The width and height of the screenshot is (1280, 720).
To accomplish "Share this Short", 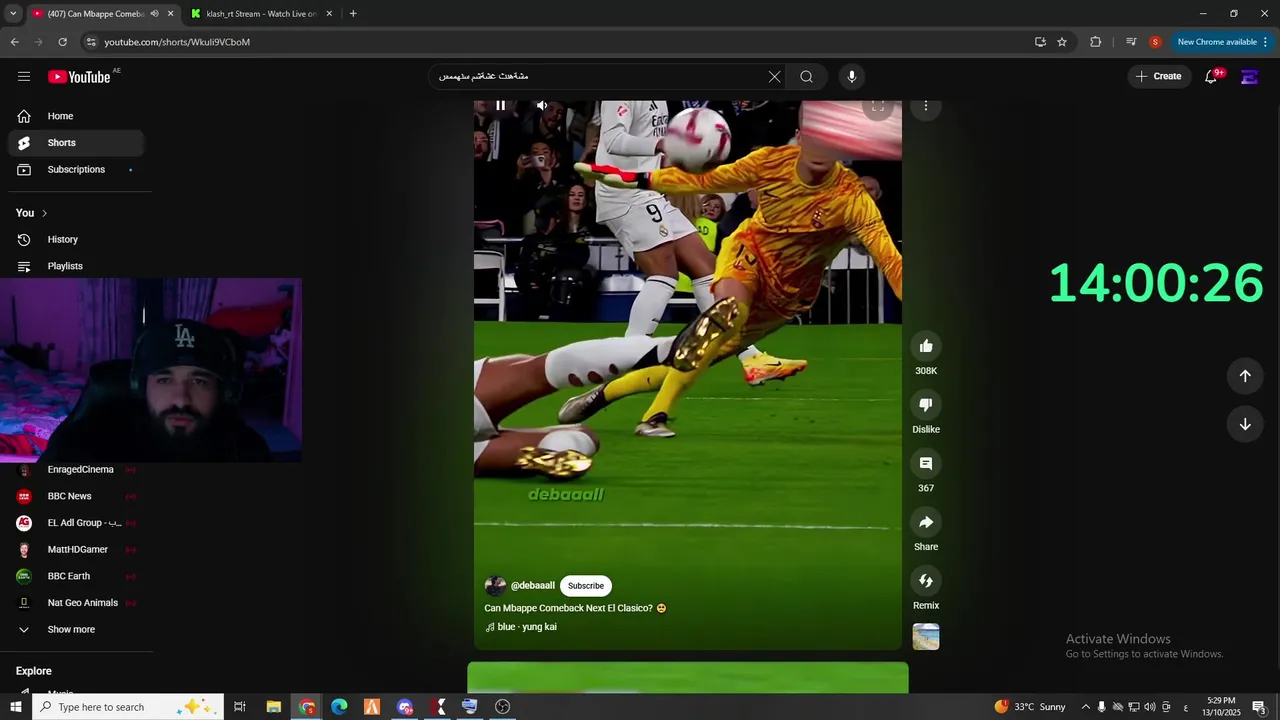I will tap(926, 522).
